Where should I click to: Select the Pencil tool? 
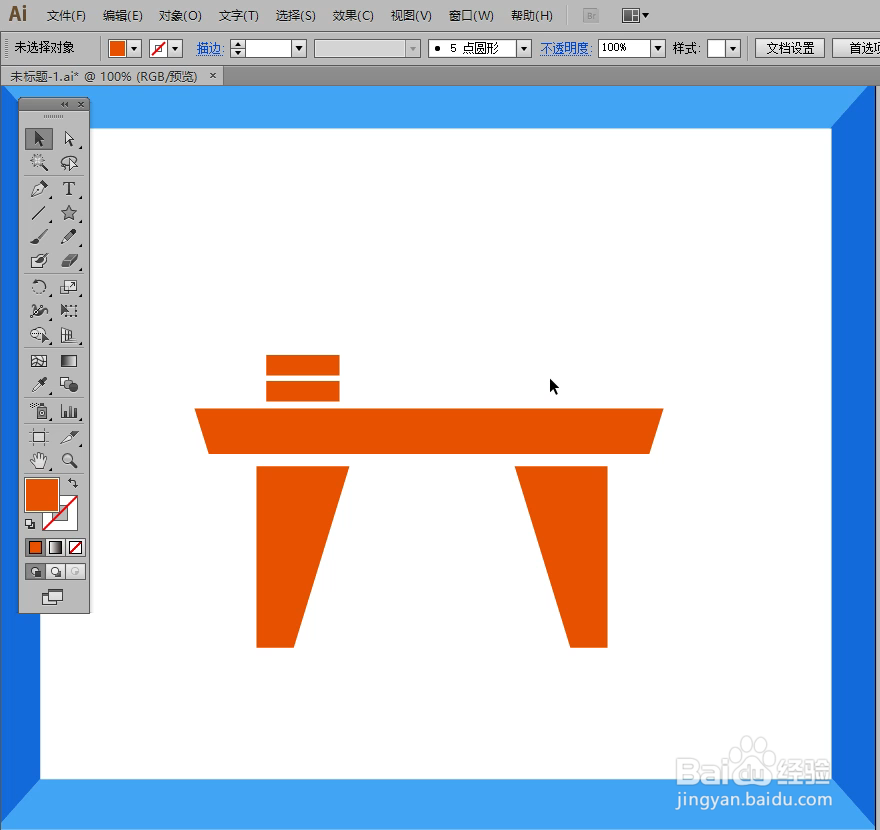[69, 237]
